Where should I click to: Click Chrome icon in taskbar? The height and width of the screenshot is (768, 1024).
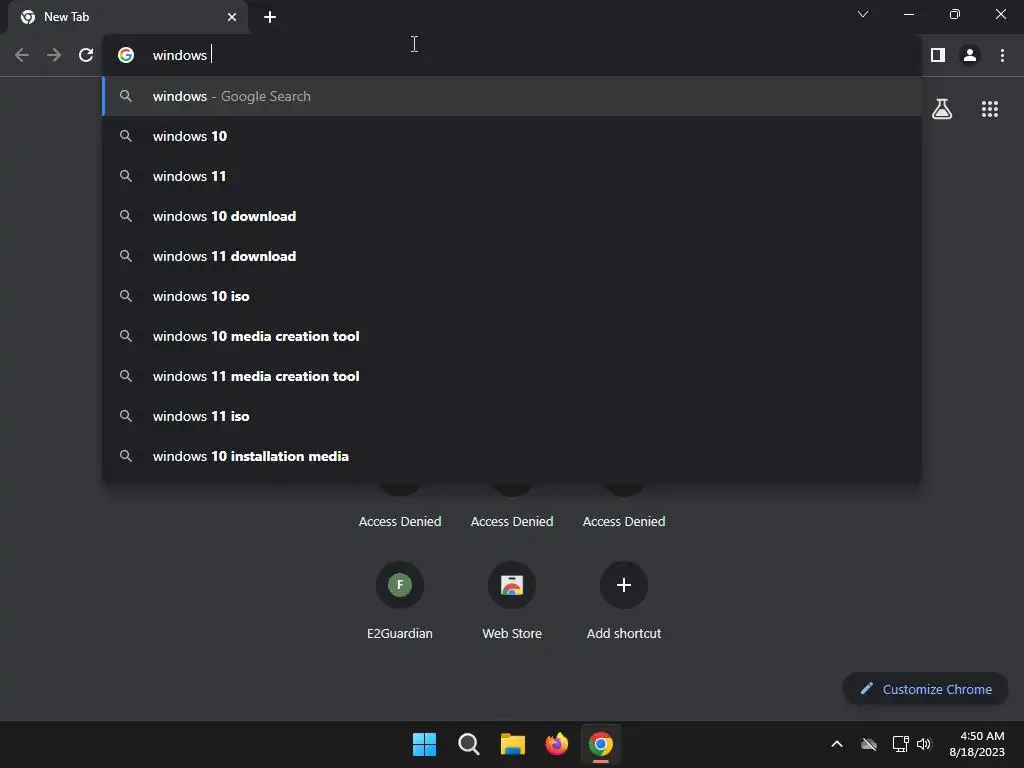point(601,744)
